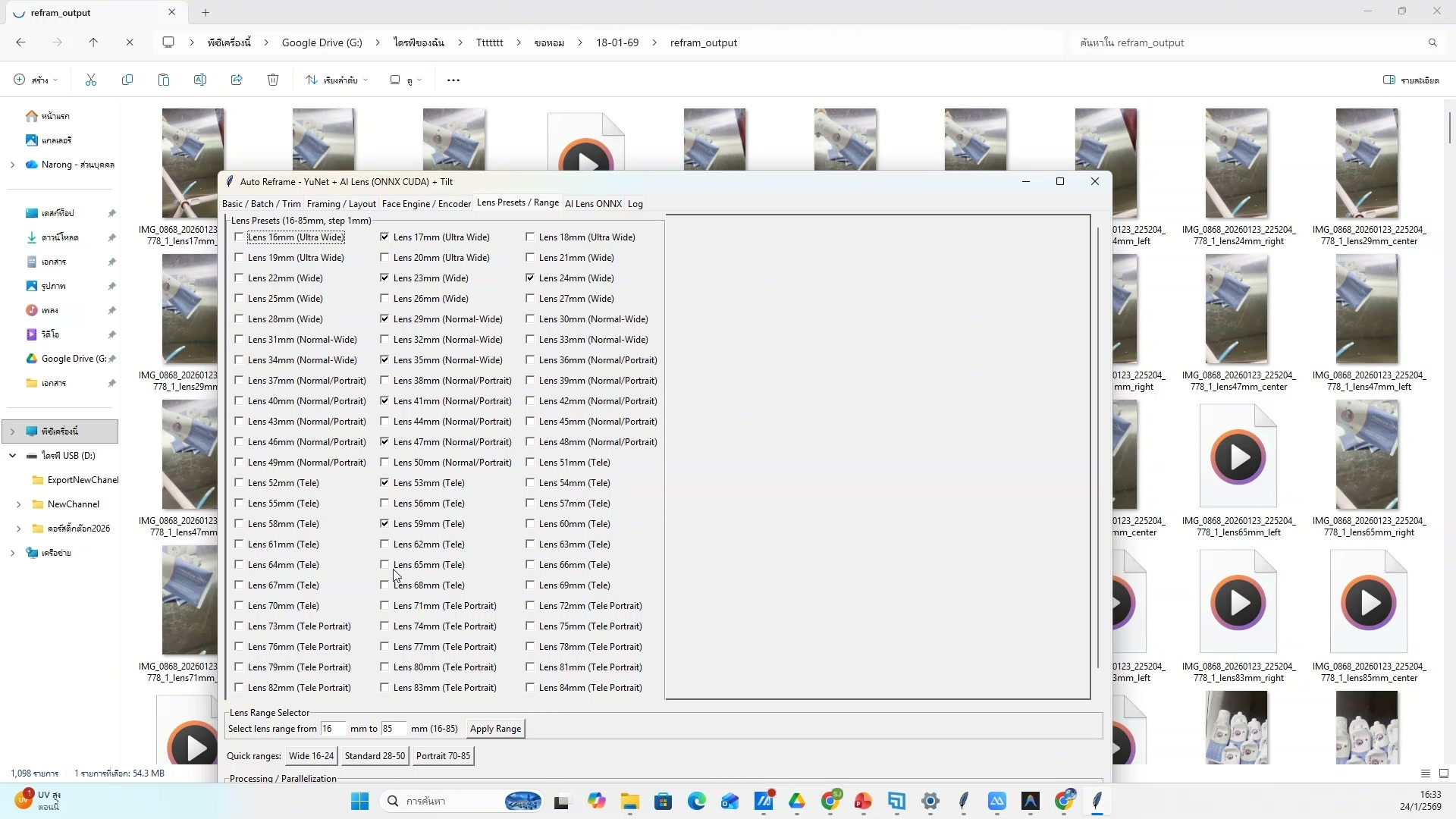
Task: Click the Paste clipboard icon
Action: (164, 80)
